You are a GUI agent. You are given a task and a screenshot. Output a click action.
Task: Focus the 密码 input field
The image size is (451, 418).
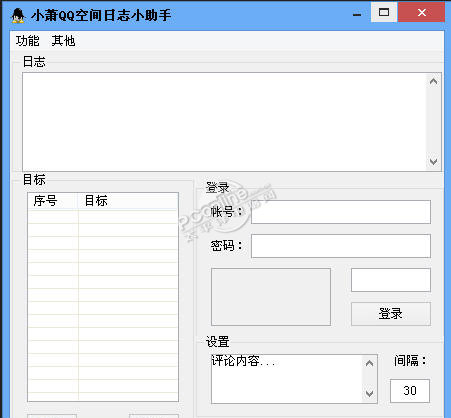(341, 246)
